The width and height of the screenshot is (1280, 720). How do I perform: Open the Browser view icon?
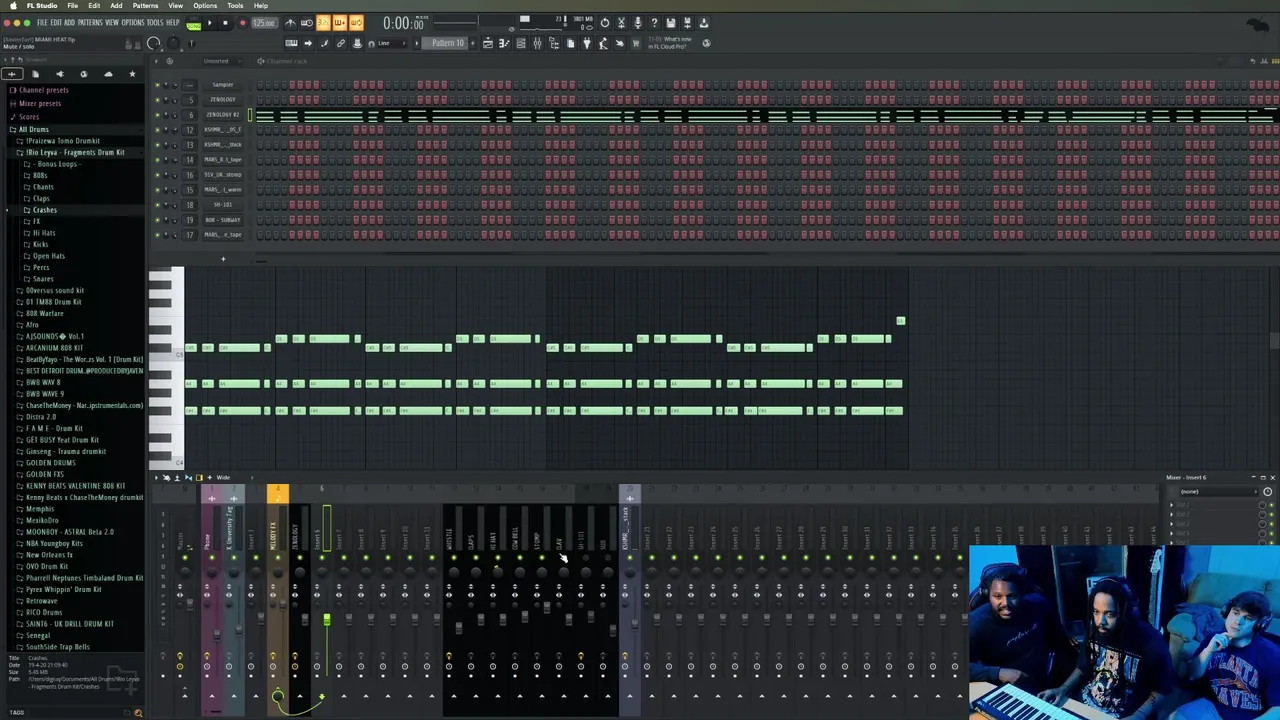pyautogui.click(x=554, y=43)
